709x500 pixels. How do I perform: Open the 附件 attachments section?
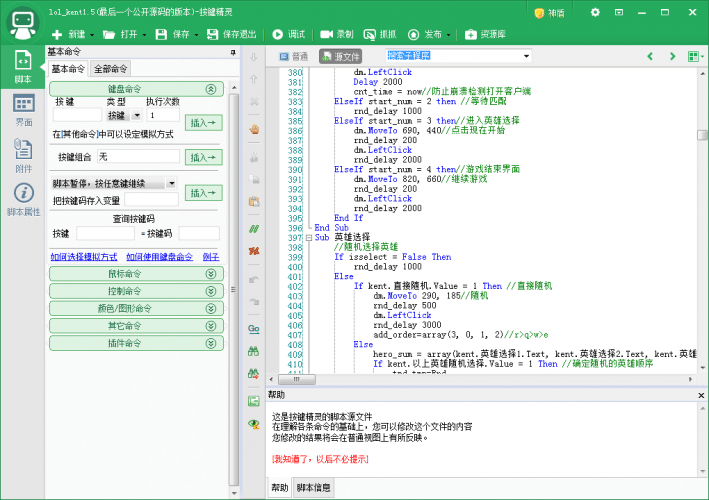pyautogui.click(x=24, y=156)
